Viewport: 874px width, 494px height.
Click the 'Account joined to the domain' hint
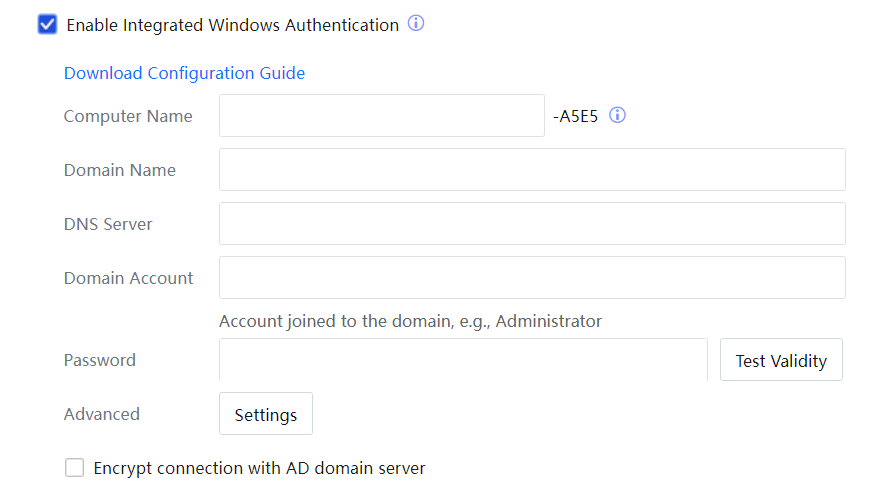[410, 321]
